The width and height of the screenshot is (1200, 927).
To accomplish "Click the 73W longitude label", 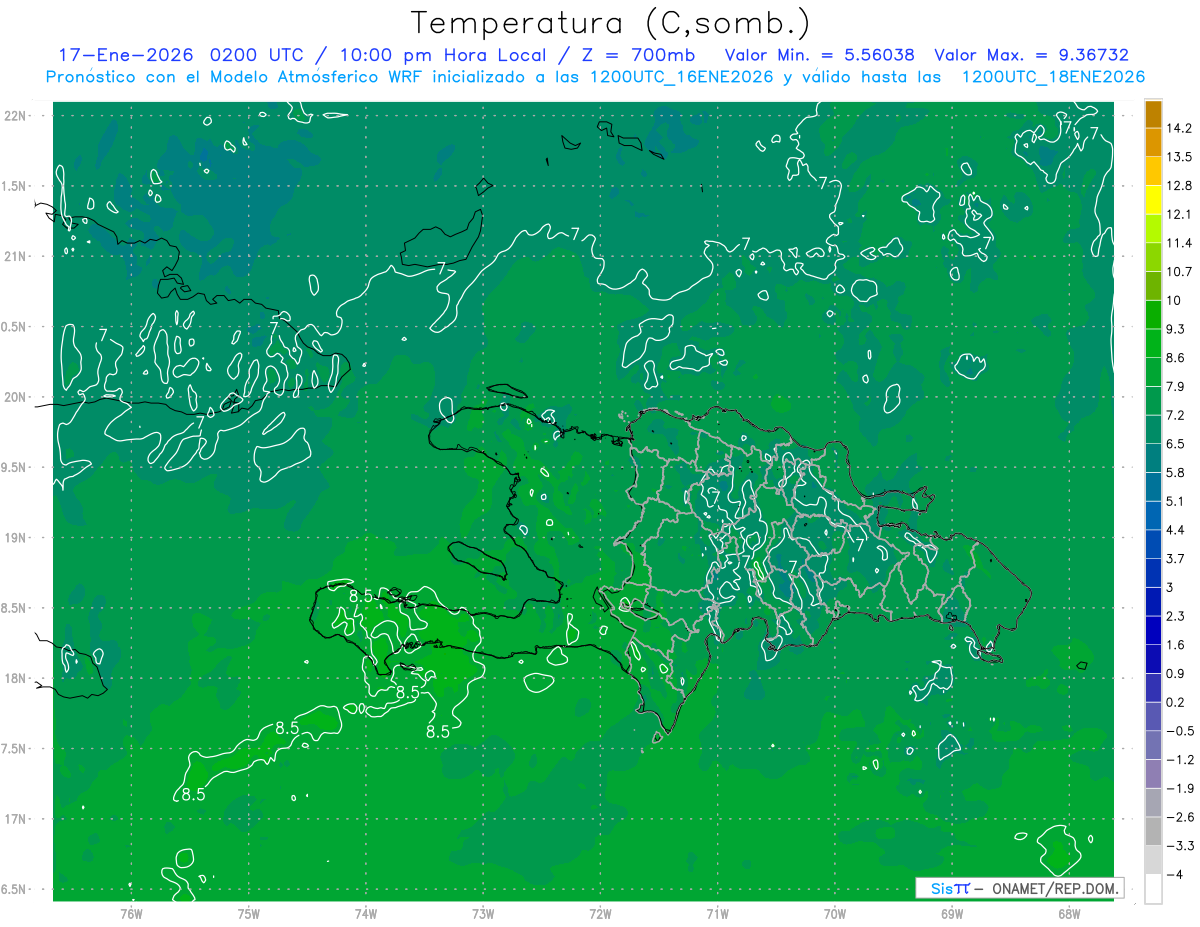I will (483, 912).
